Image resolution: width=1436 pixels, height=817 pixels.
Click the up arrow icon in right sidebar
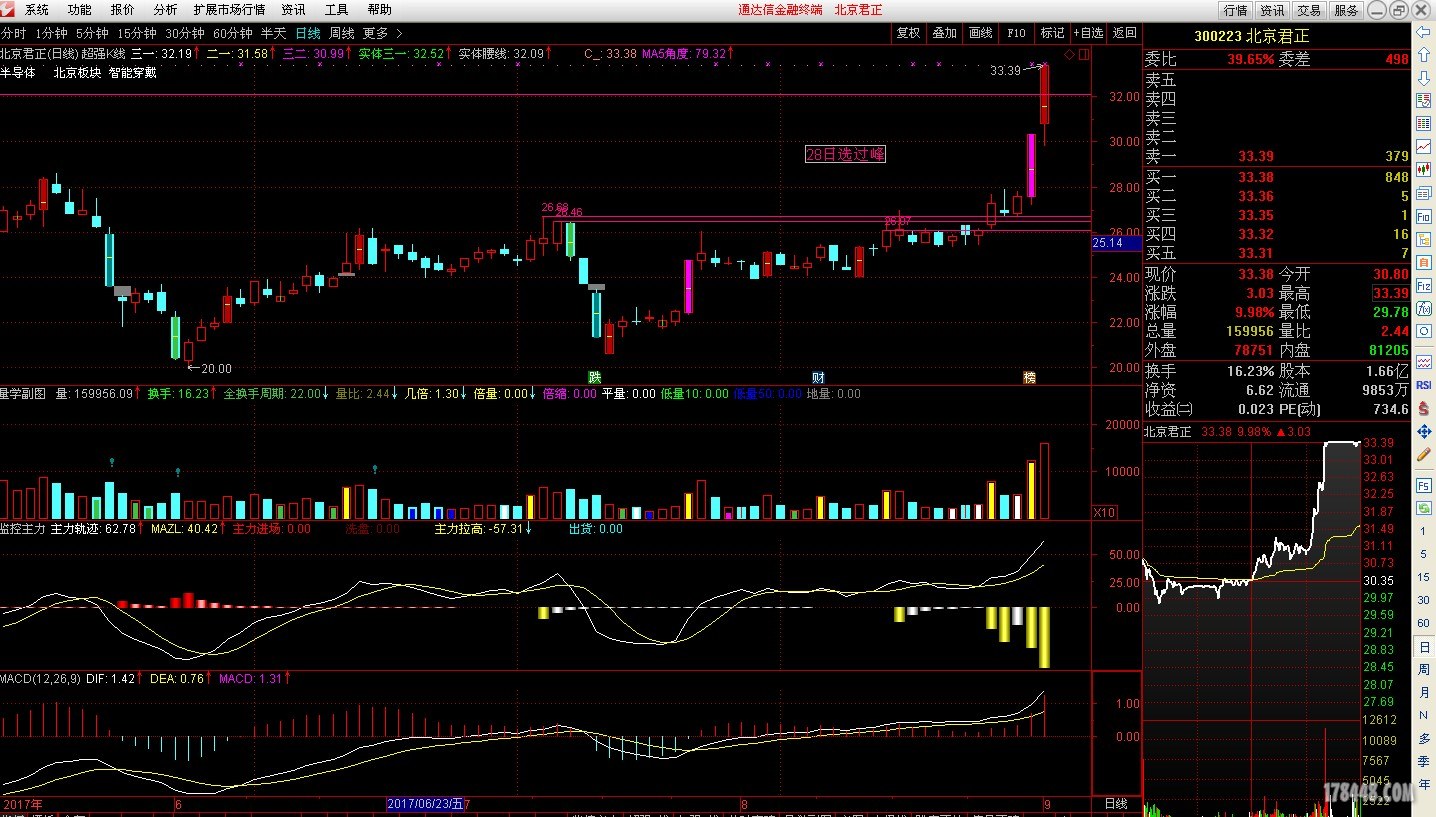[1424, 56]
